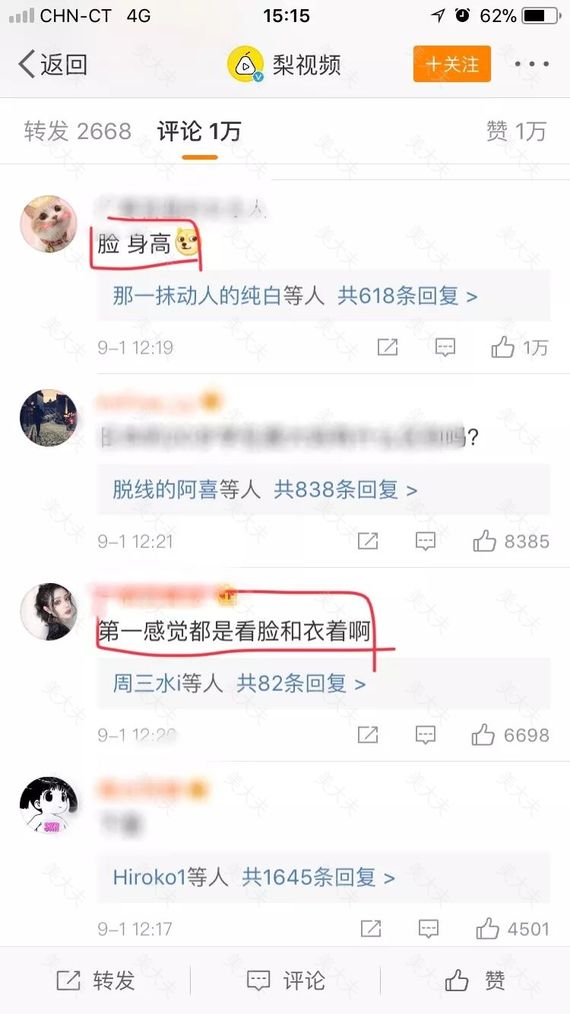Tap the repost icon on 9-1 12:19 comment
The width and height of the screenshot is (570, 1014).
pyautogui.click(x=388, y=347)
